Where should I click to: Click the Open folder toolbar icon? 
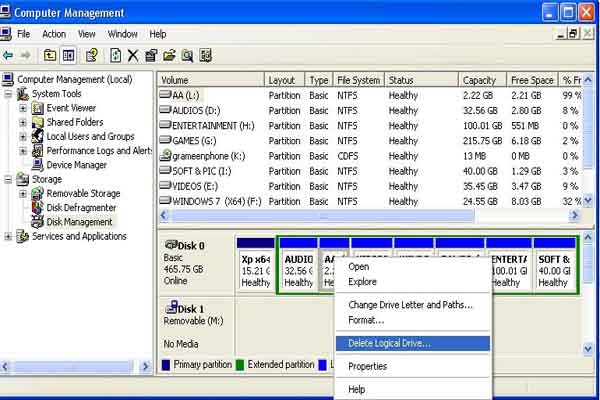point(169,55)
